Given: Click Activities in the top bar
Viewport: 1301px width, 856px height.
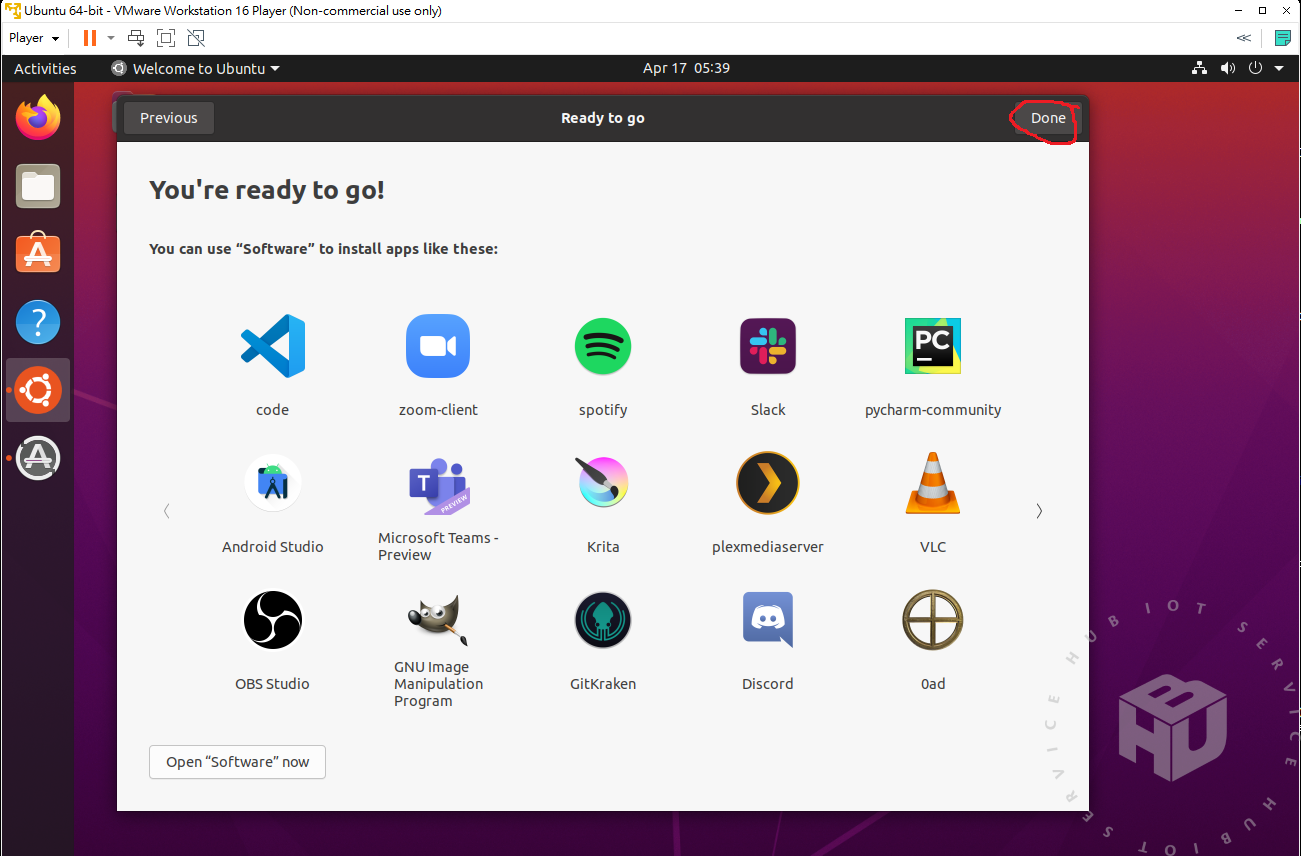Looking at the screenshot, I should 45,68.
